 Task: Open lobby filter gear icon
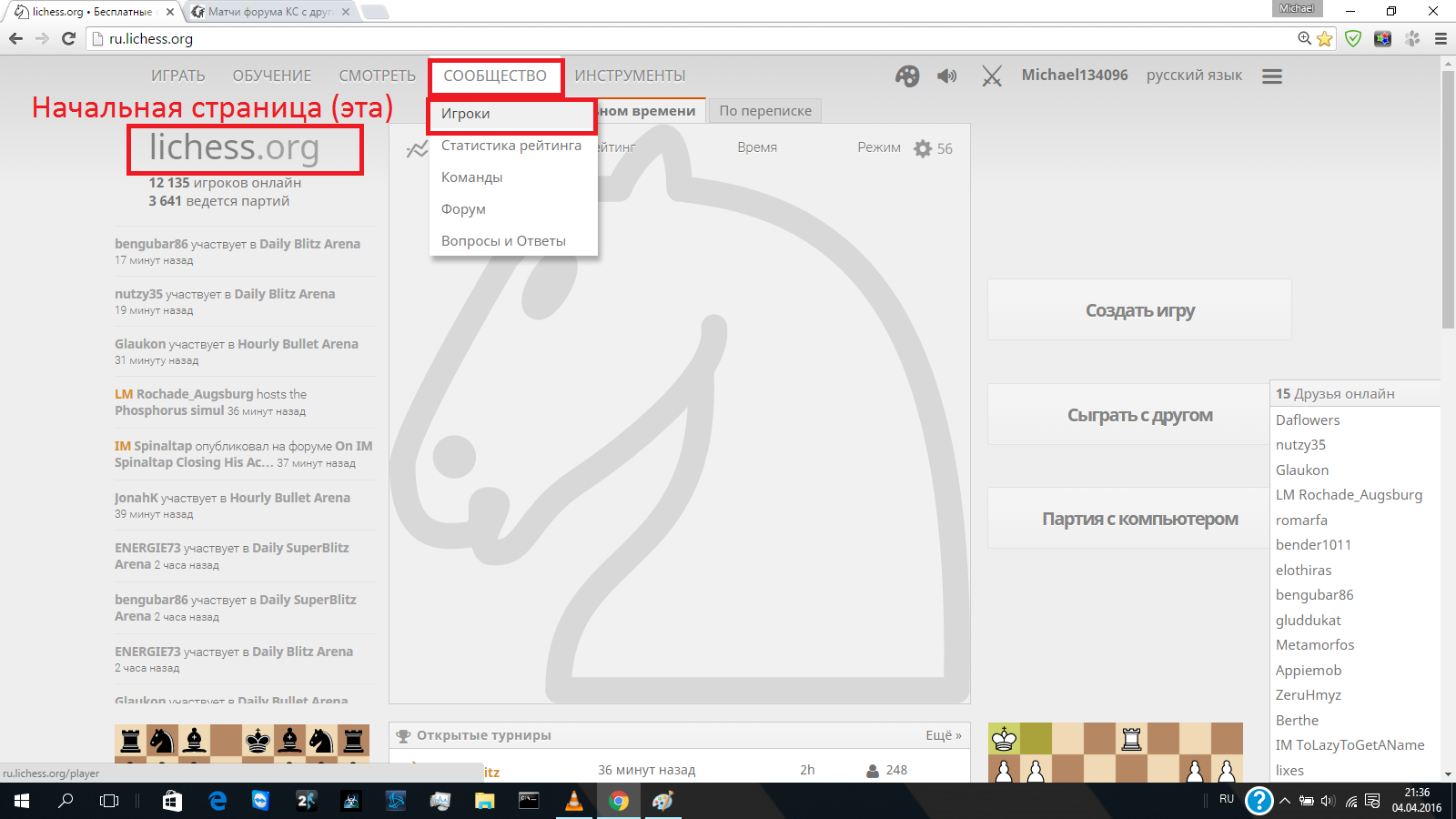point(923,148)
